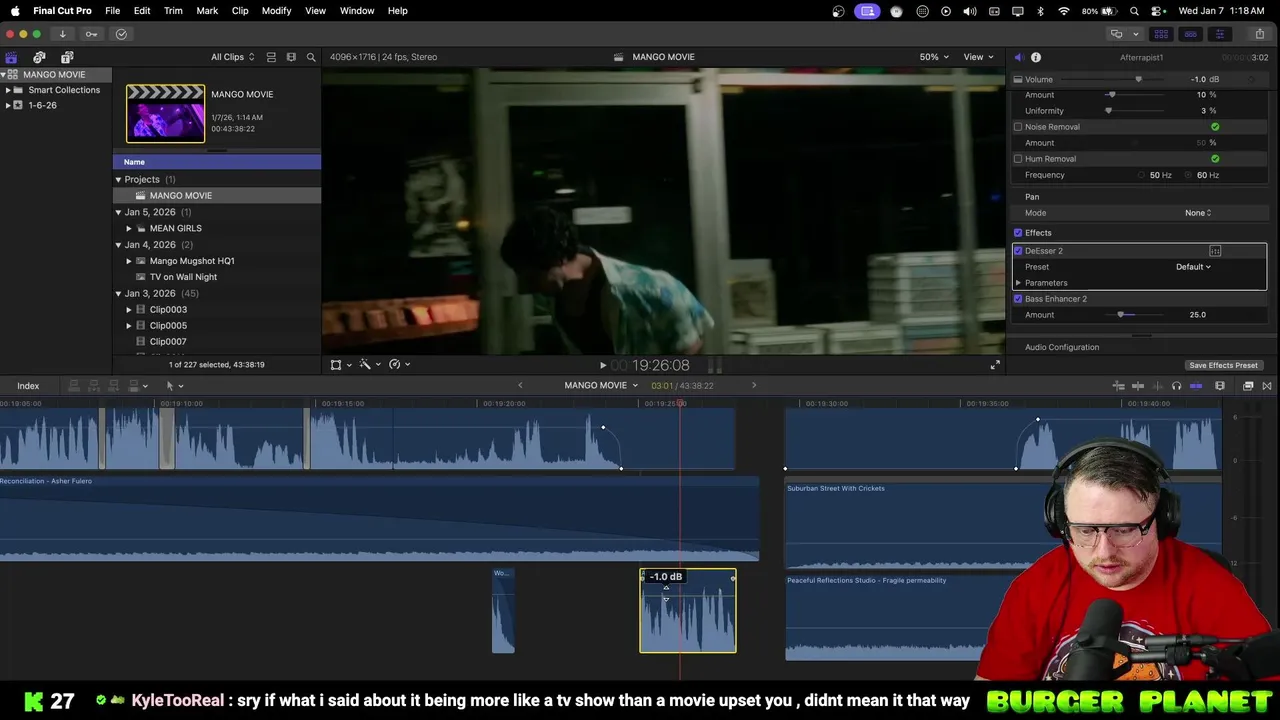The height and width of the screenshot is (720, 1280).
Task: Toggle the Volume section checkbox
Action: pos(1018,79)
